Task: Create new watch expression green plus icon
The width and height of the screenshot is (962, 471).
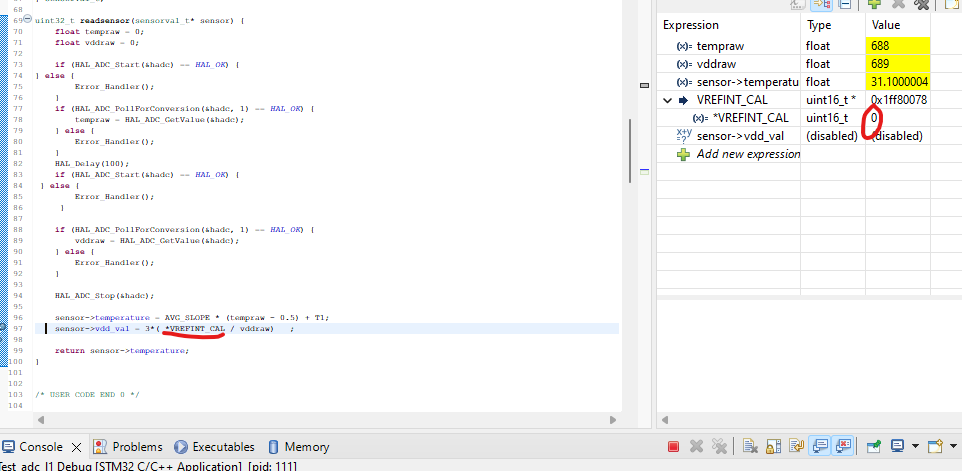Action: pyautogui.click(x=875, y=4)
